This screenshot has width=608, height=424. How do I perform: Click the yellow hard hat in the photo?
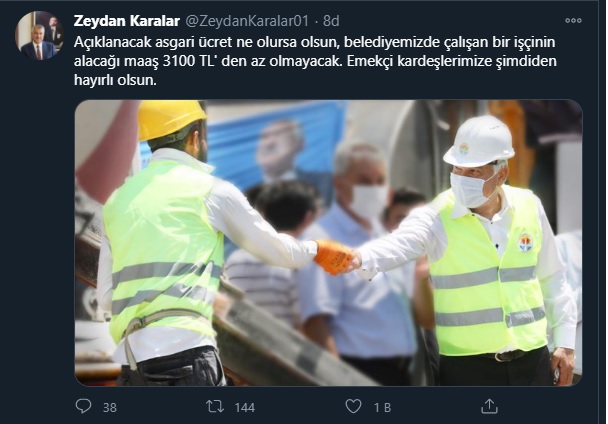click(171, 118)
